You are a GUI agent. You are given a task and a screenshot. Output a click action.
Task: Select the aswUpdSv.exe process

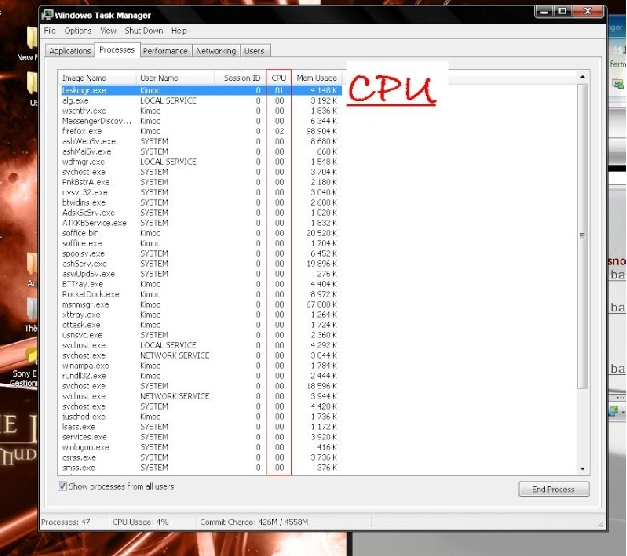click(200, 274)
